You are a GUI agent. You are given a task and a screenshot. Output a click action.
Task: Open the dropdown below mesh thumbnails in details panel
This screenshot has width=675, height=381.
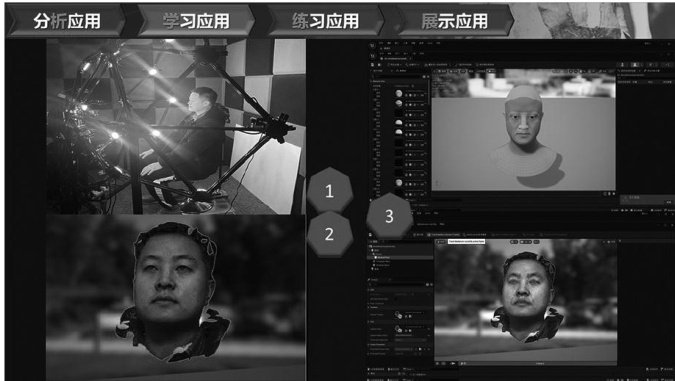coord(412,335)
